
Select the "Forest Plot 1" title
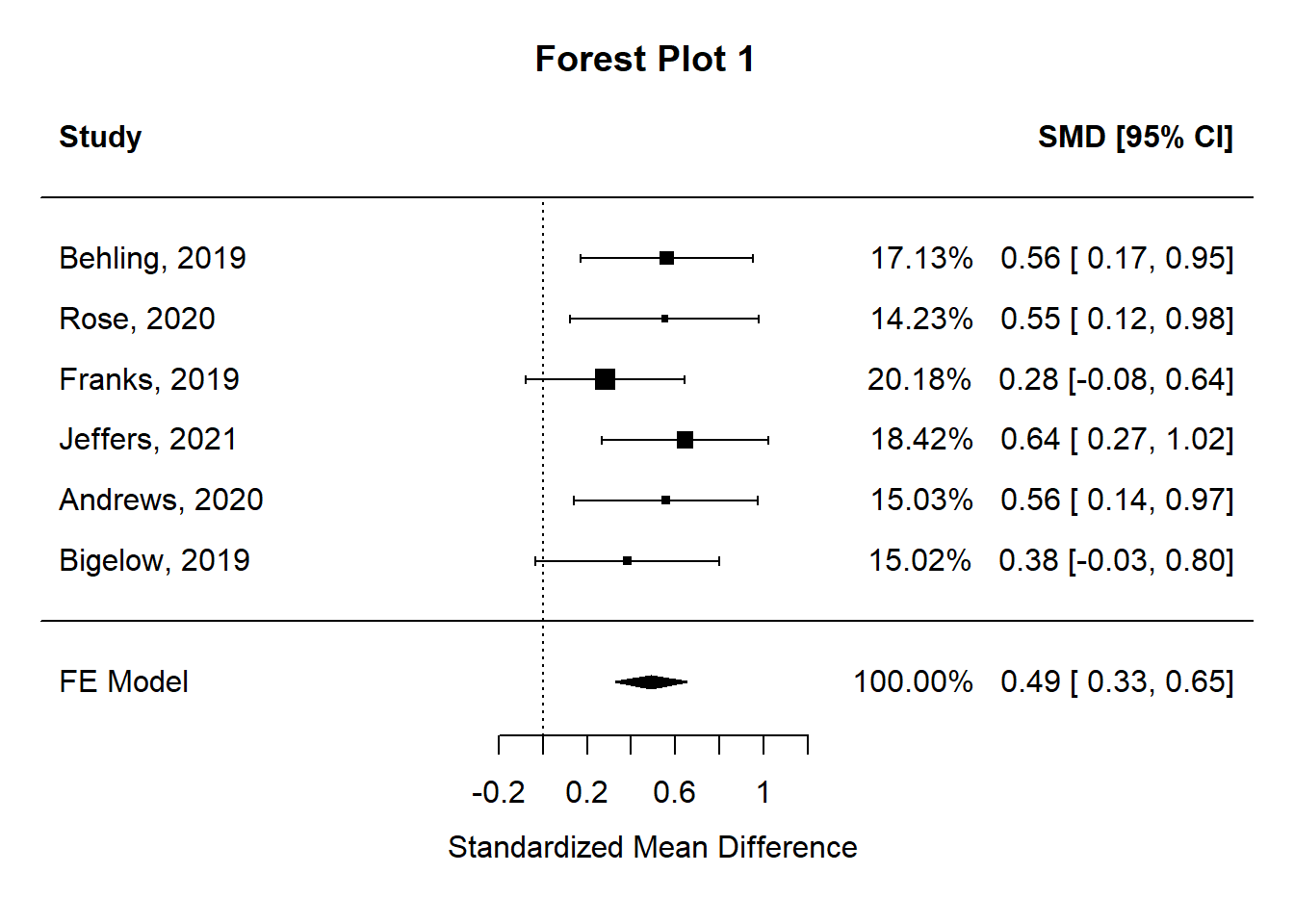645,60
